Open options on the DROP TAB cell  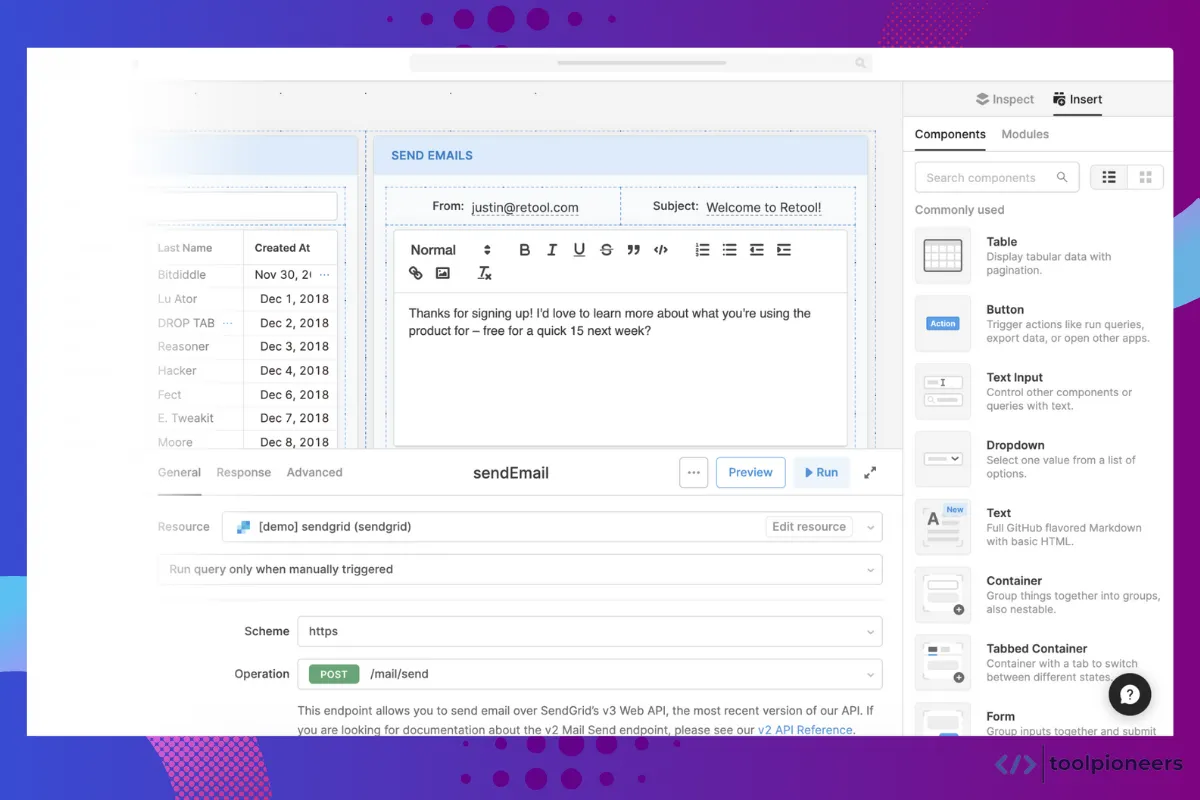coord(227,323)
